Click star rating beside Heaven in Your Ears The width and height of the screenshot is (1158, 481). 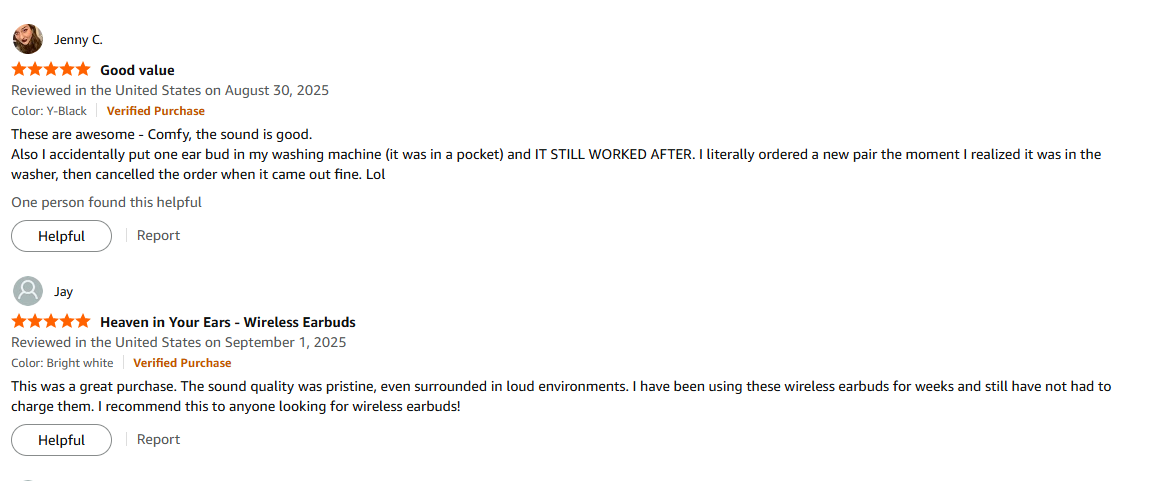point(51,322)
